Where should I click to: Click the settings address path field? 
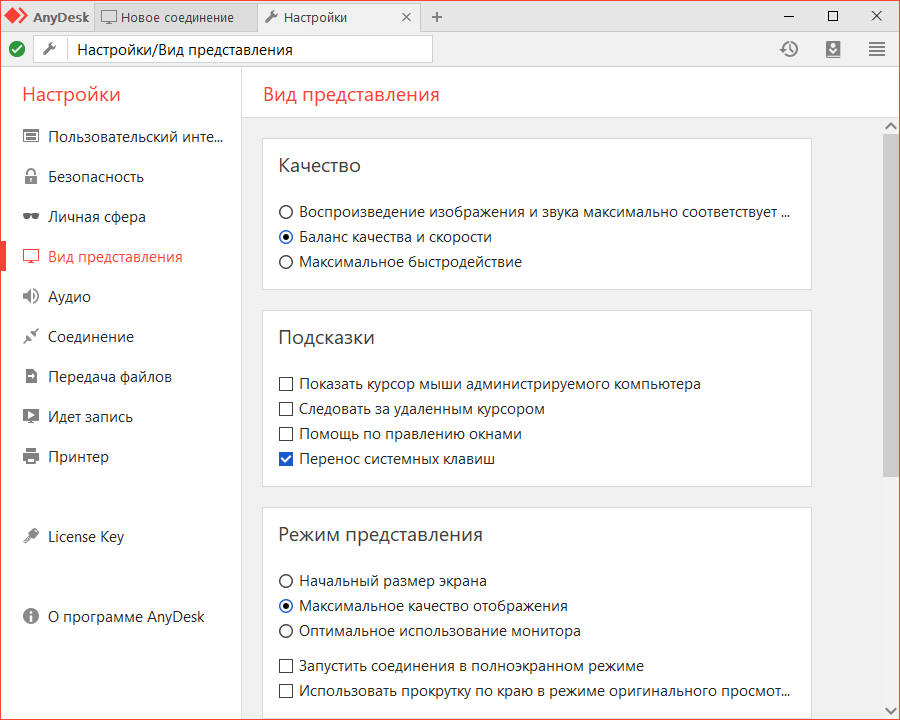[250, 49]
